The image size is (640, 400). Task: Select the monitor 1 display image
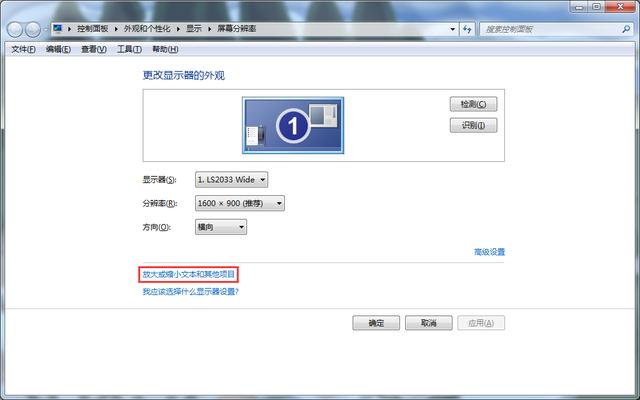click(x=292, y=126)
